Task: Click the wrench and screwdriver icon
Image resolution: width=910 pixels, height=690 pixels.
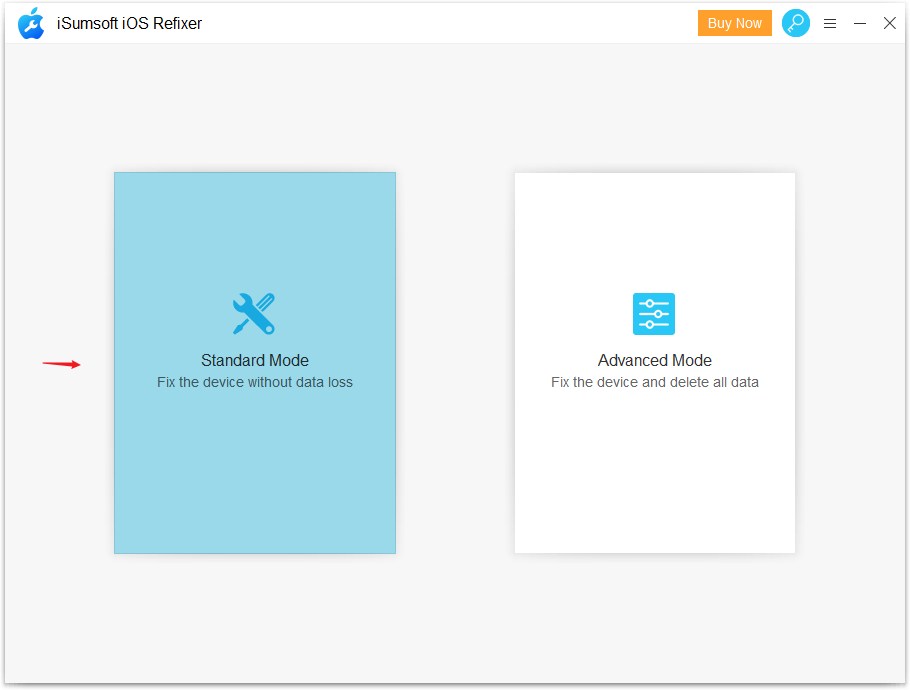Action: (254, 313)
